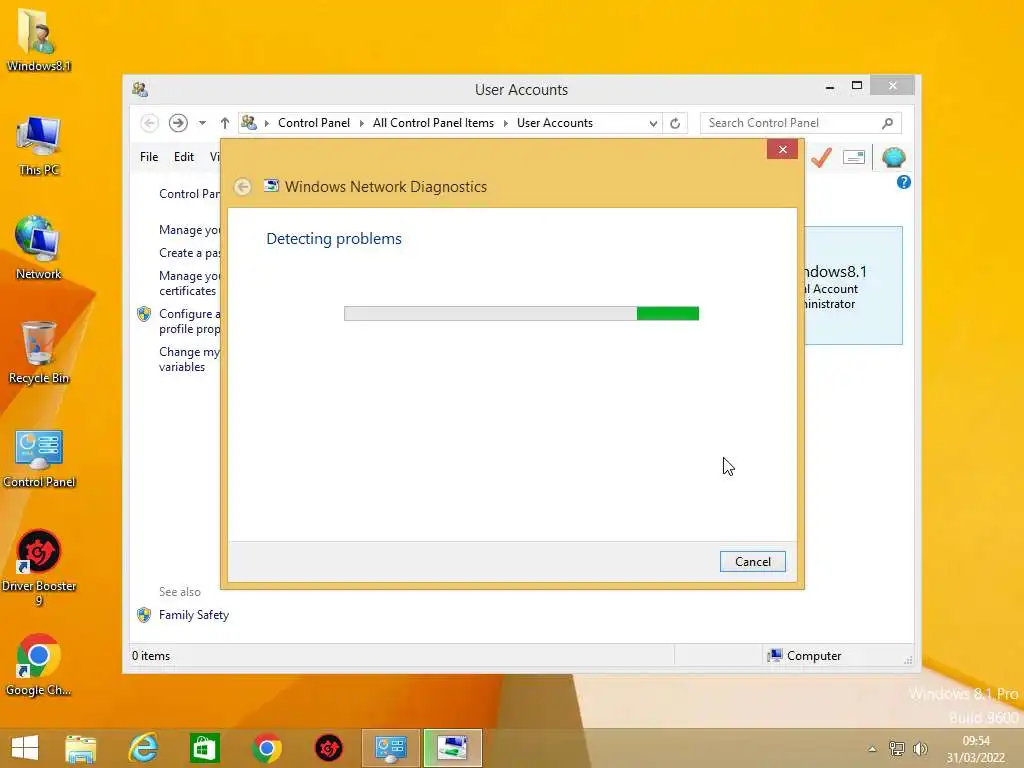Open Chrome from taskbar
The height and width of the screenshot is (768, 1024).
pyautogui.click(x=266, y=748)
